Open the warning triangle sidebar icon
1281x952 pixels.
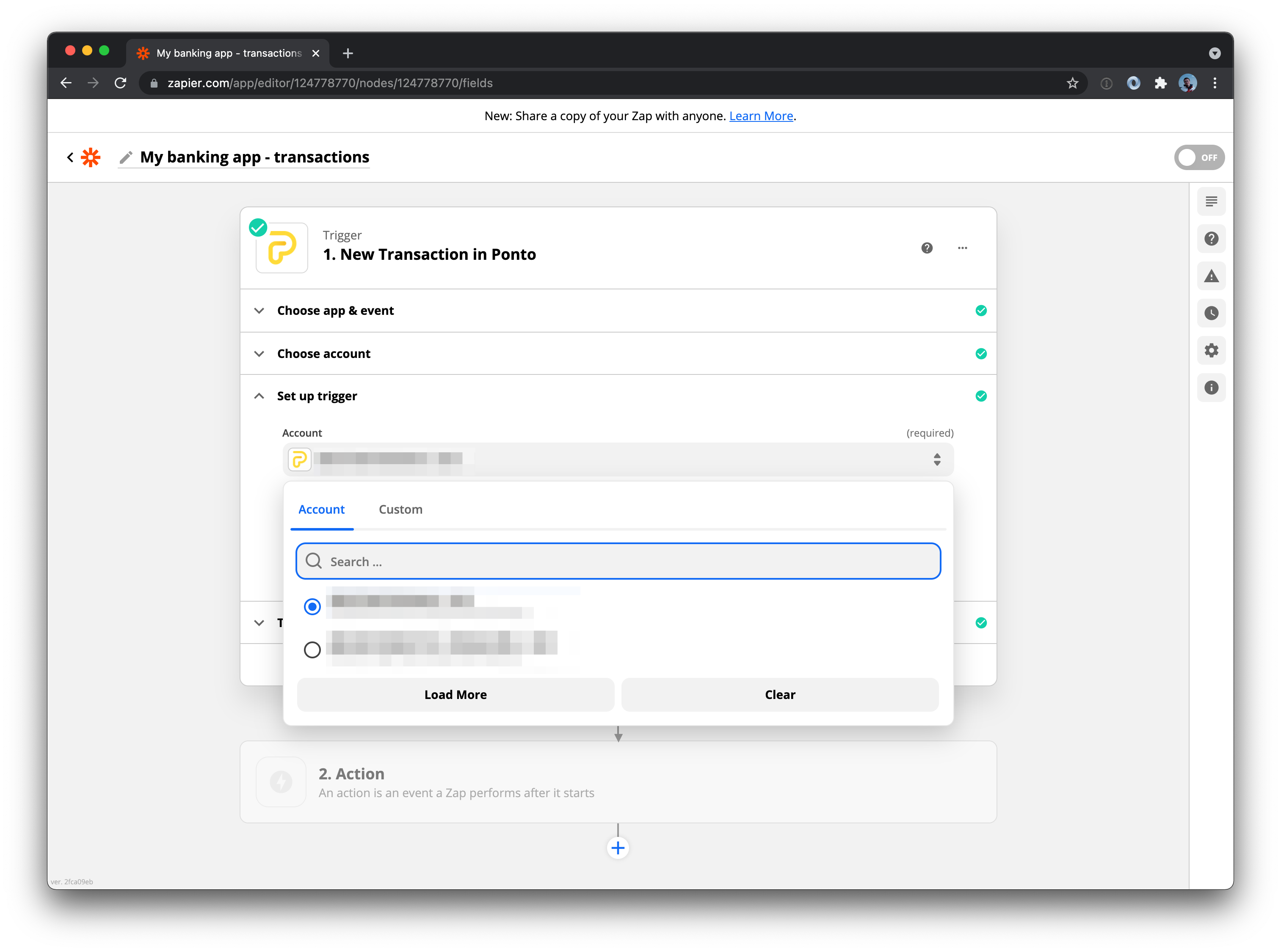point(1211,276)
